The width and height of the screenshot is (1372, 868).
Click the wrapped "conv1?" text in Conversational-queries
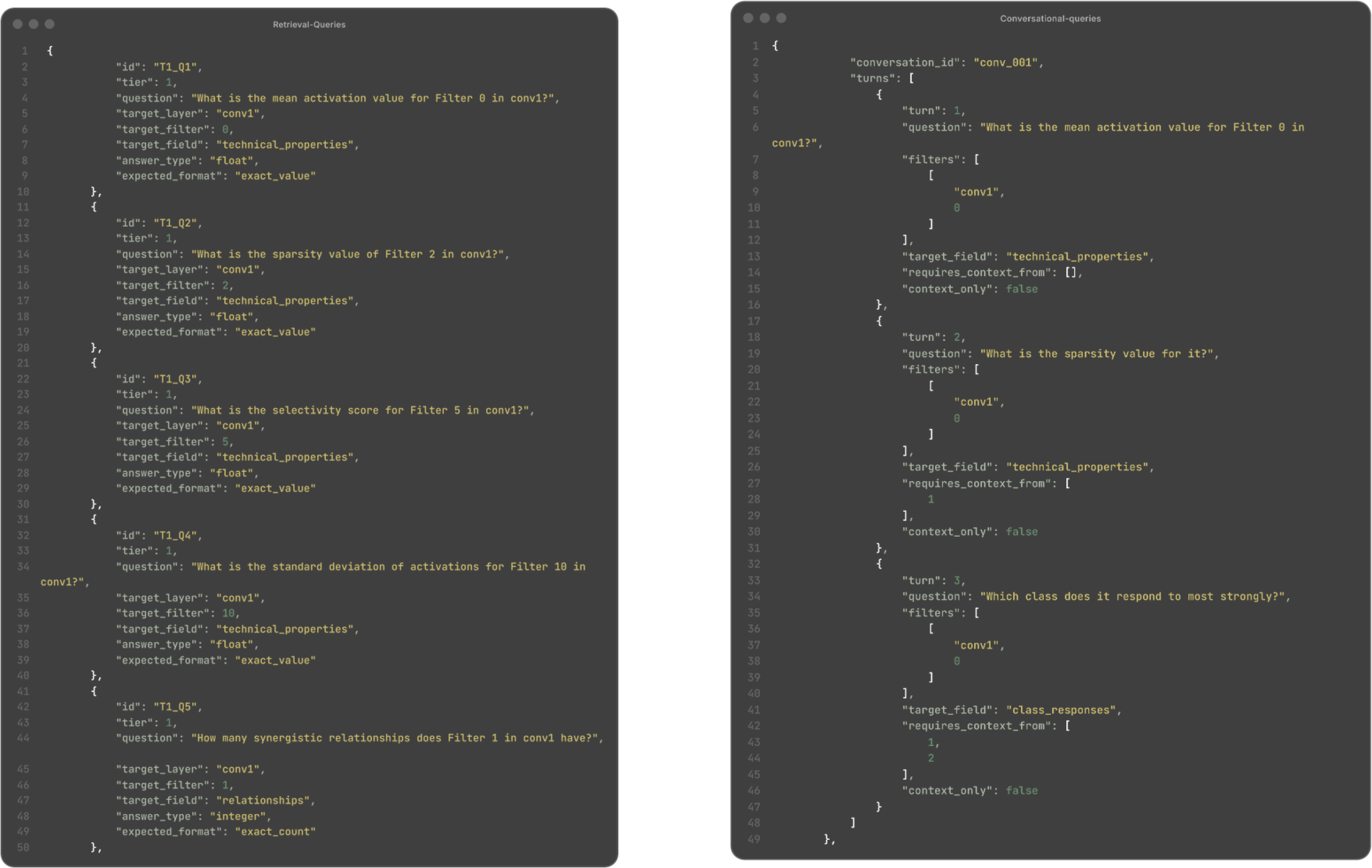(797, 143)
